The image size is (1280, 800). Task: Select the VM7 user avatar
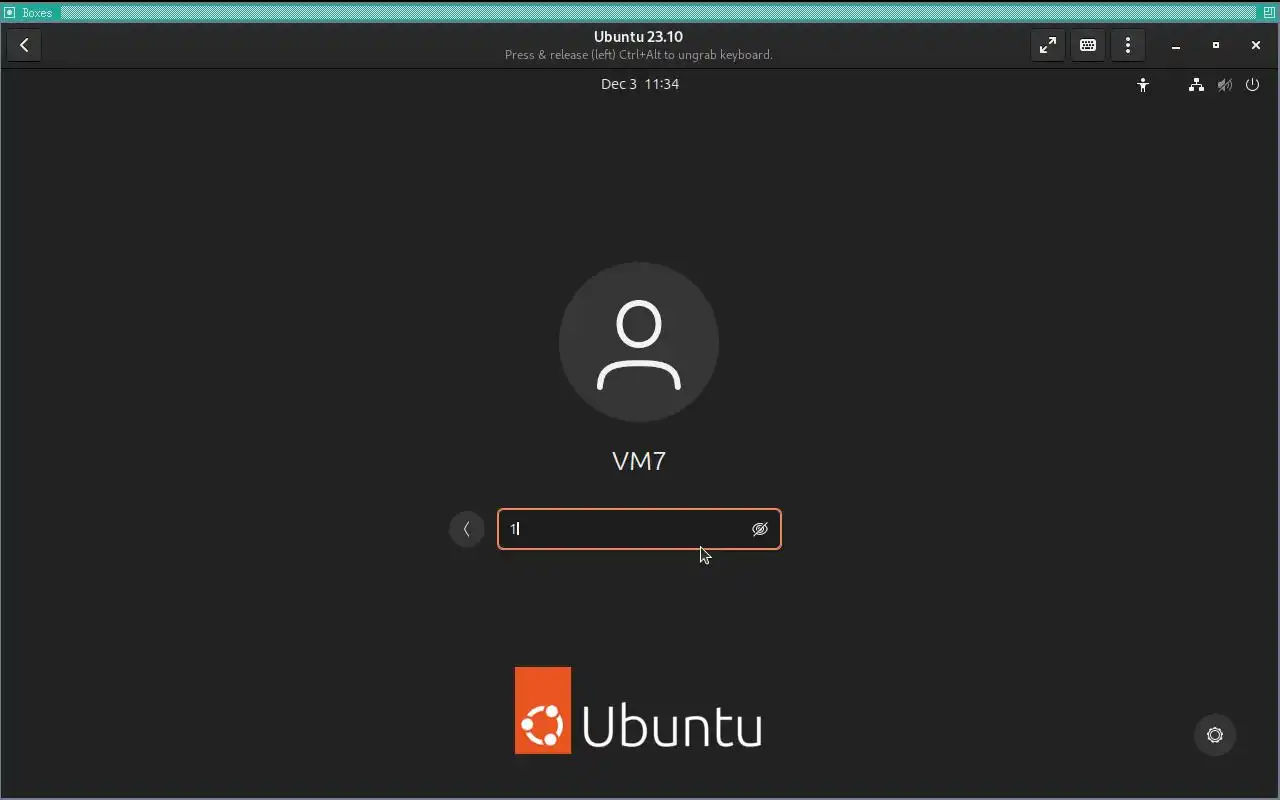(x=639, y=342)
